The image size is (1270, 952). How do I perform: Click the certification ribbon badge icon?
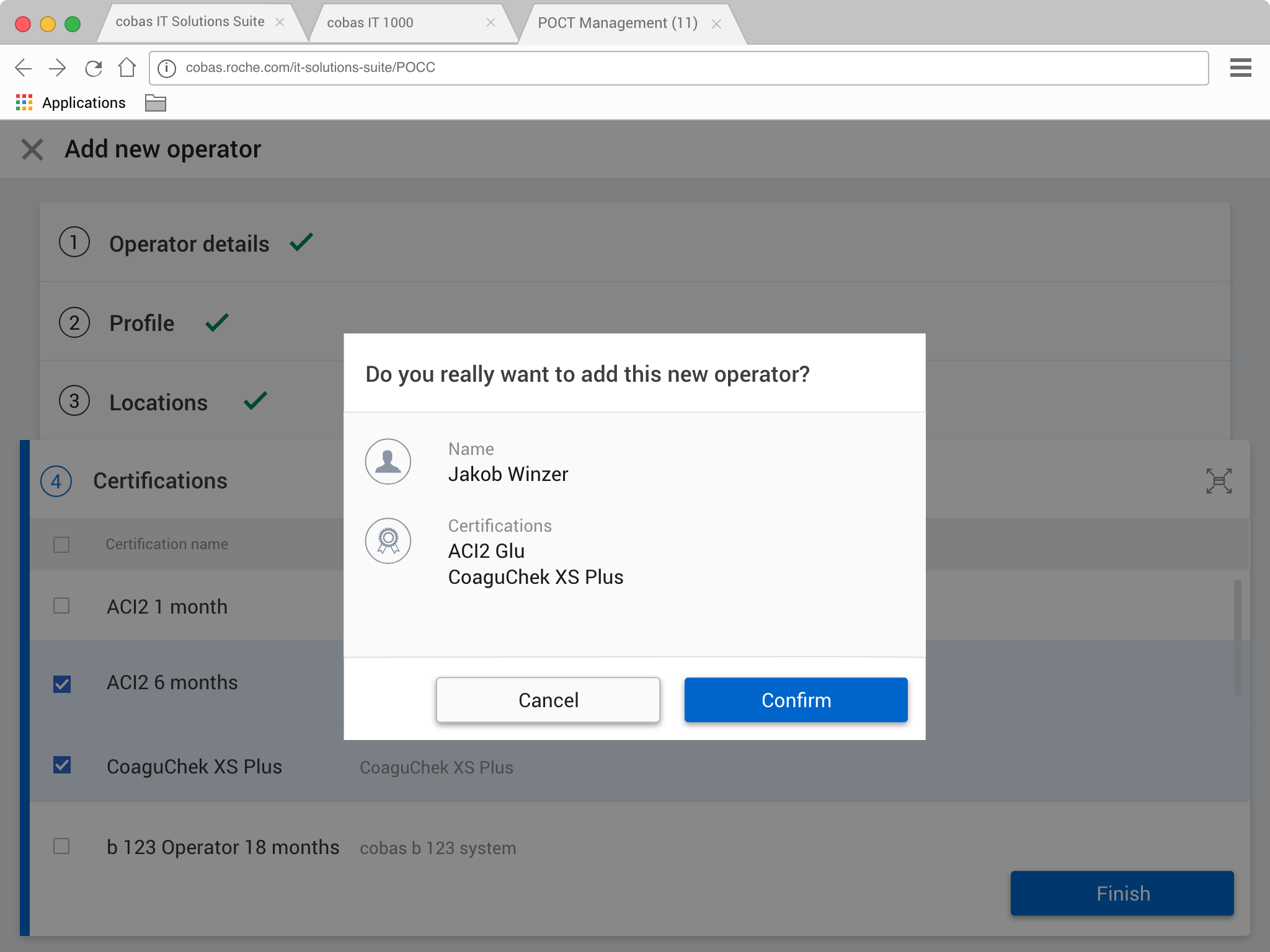click(x=388, y=540)
